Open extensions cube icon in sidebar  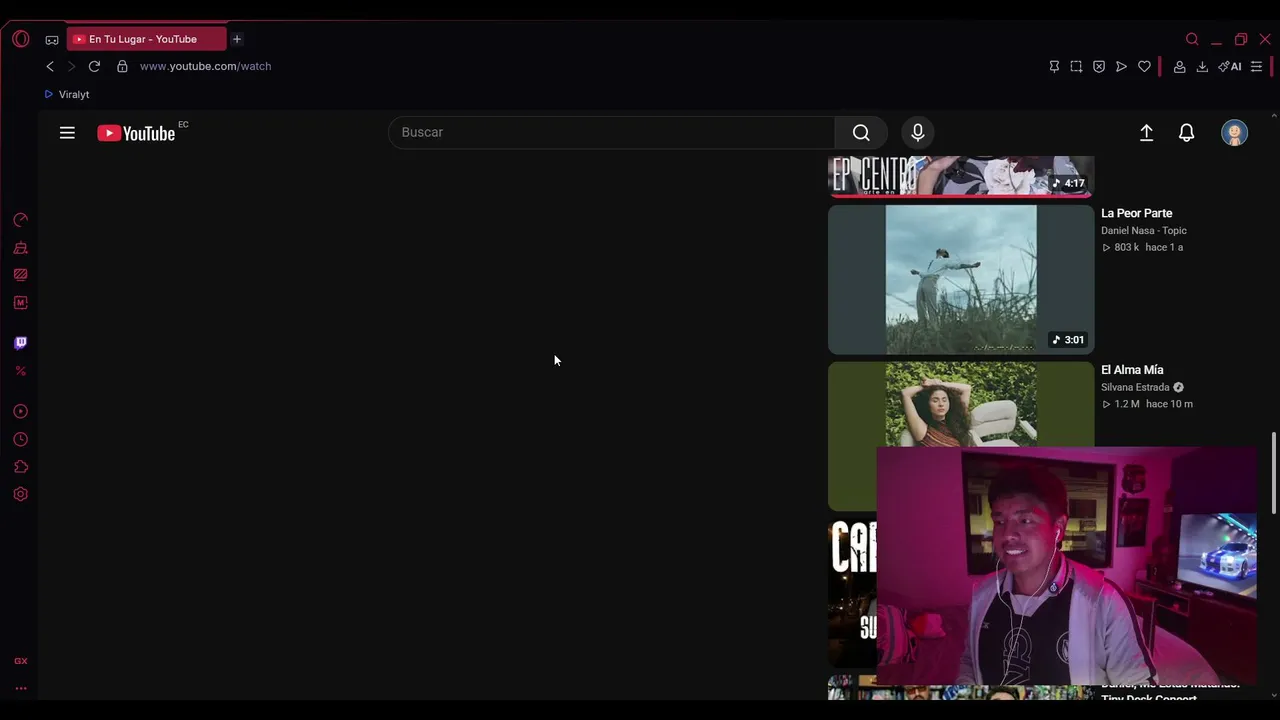click(x=20, y=467)
